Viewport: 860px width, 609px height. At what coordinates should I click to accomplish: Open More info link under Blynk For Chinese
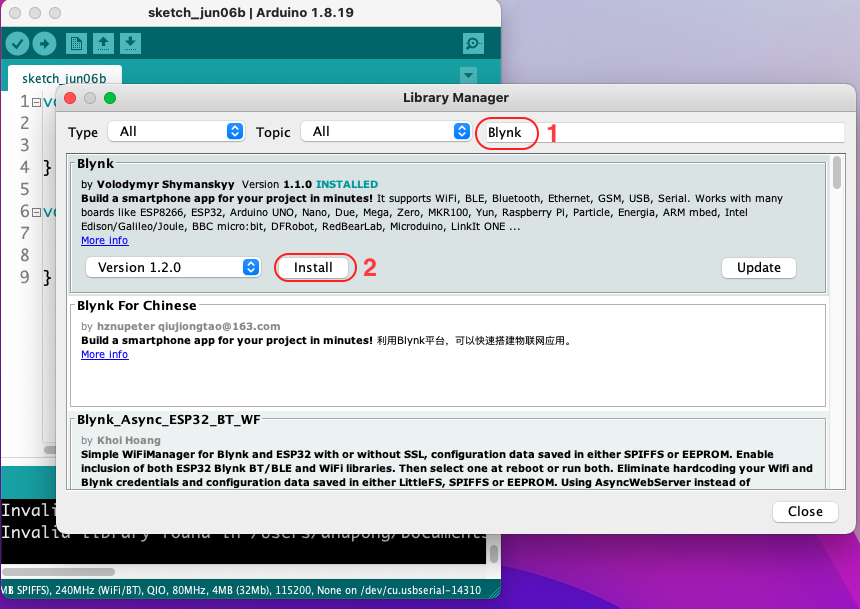point(105,354)
